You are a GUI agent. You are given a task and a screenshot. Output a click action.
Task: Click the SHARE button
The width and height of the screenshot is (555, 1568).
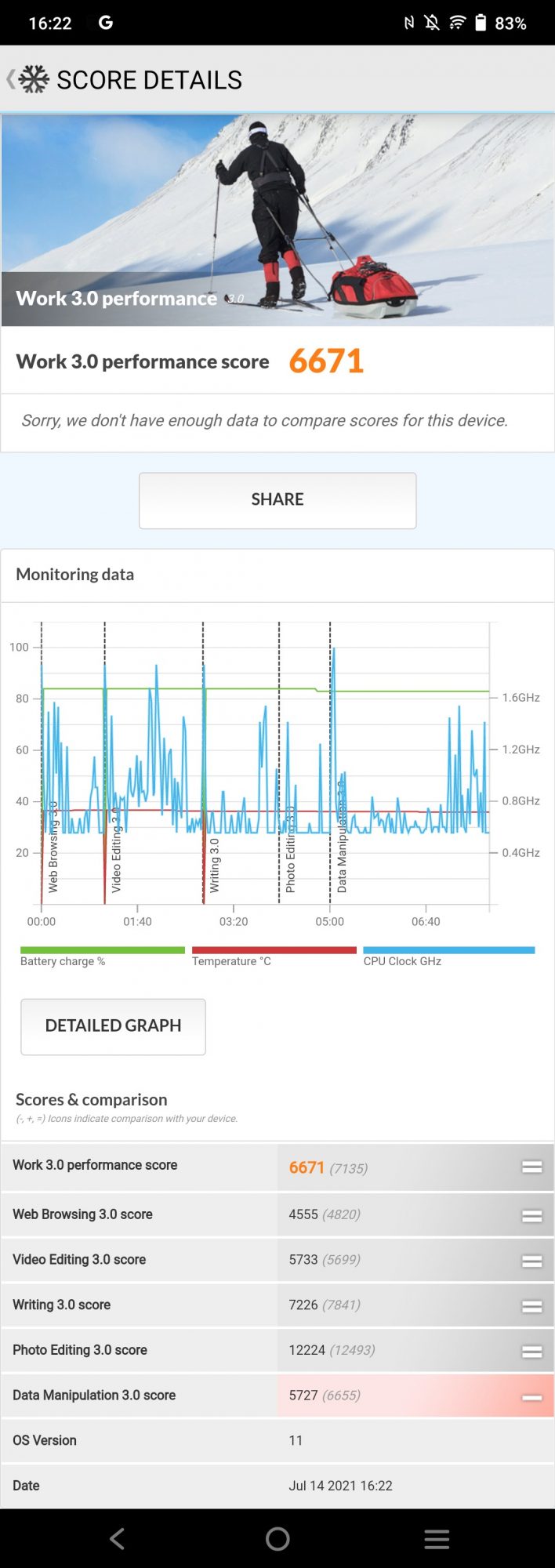277,500
